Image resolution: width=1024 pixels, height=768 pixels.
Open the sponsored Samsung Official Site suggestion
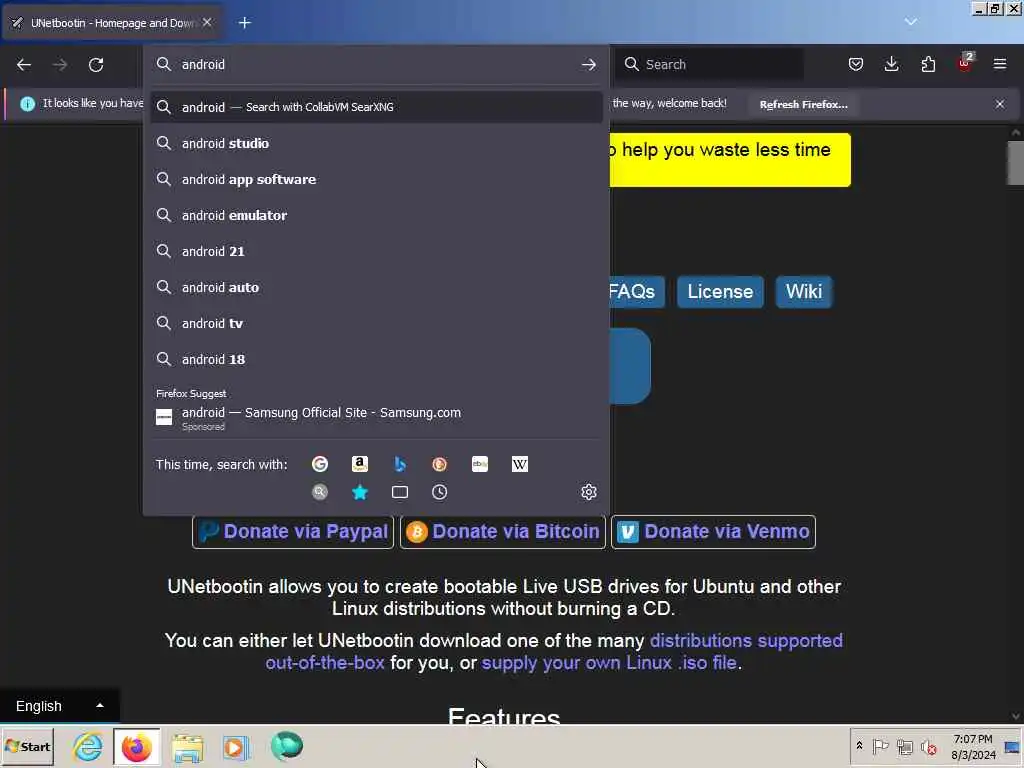(x=376, y=418)
